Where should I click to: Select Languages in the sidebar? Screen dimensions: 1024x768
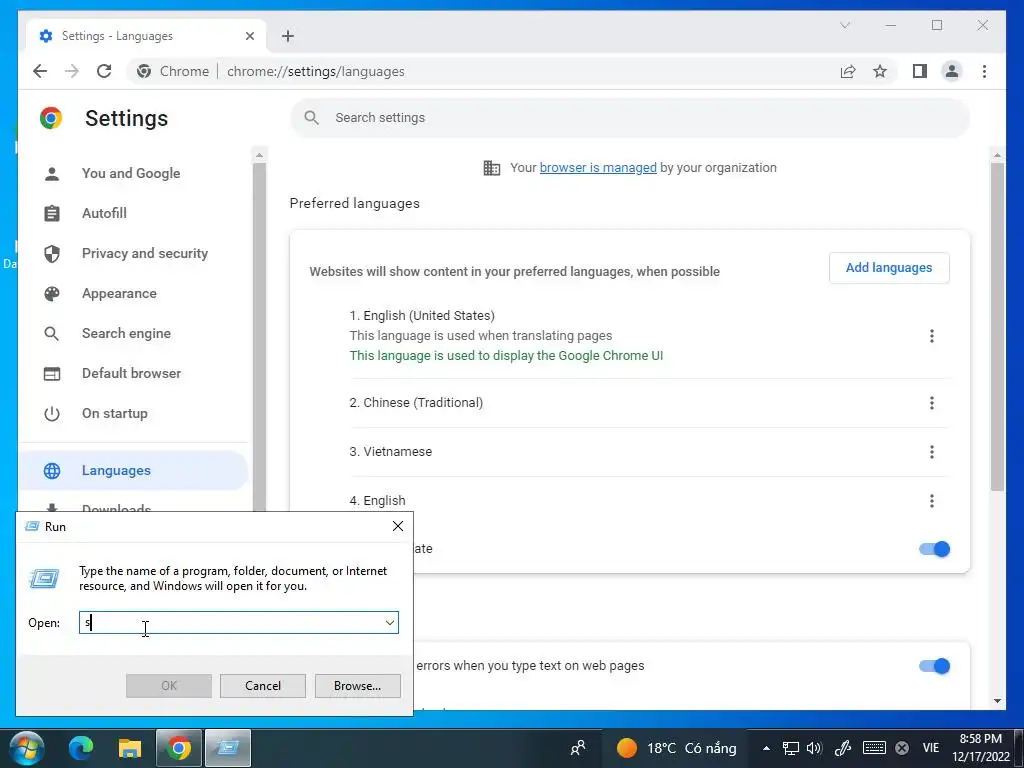click(x=135, y=470)
